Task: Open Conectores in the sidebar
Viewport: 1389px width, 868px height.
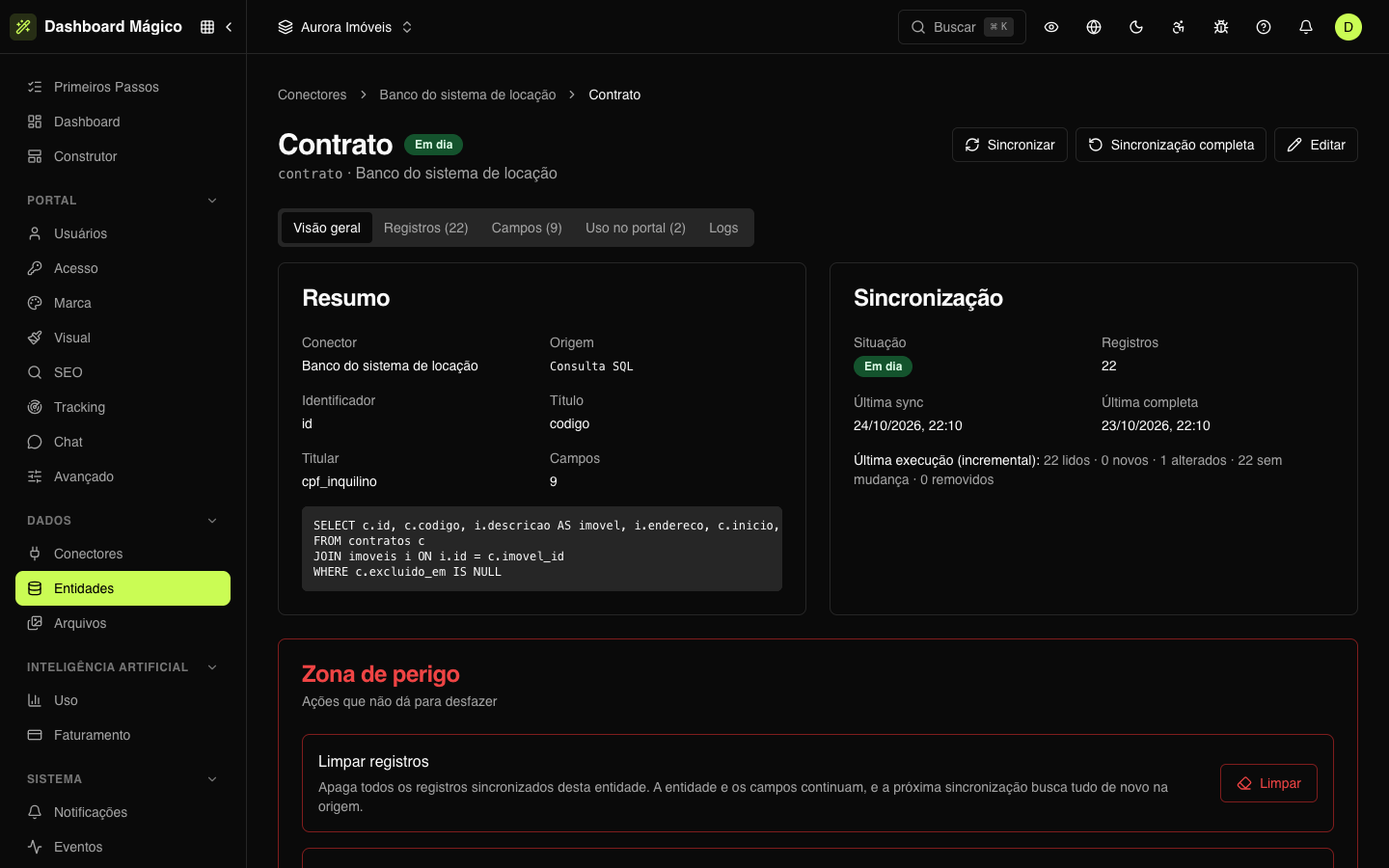Action: (123, 554)
